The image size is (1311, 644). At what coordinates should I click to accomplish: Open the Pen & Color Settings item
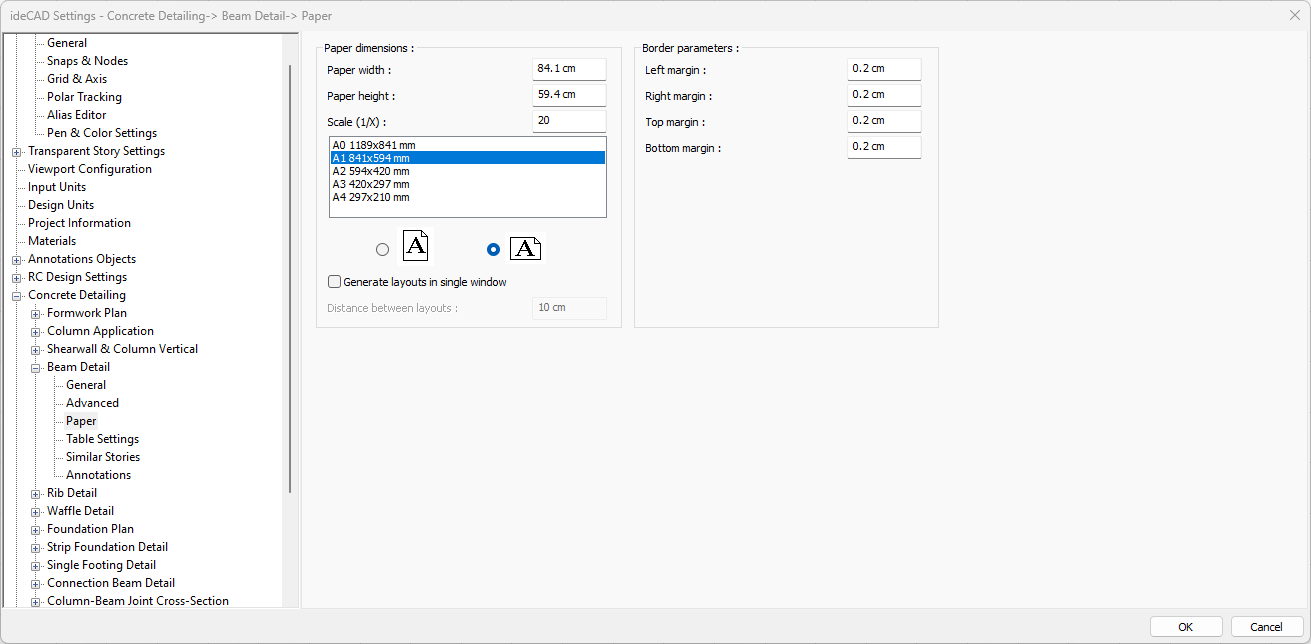[x=101, y=133]
